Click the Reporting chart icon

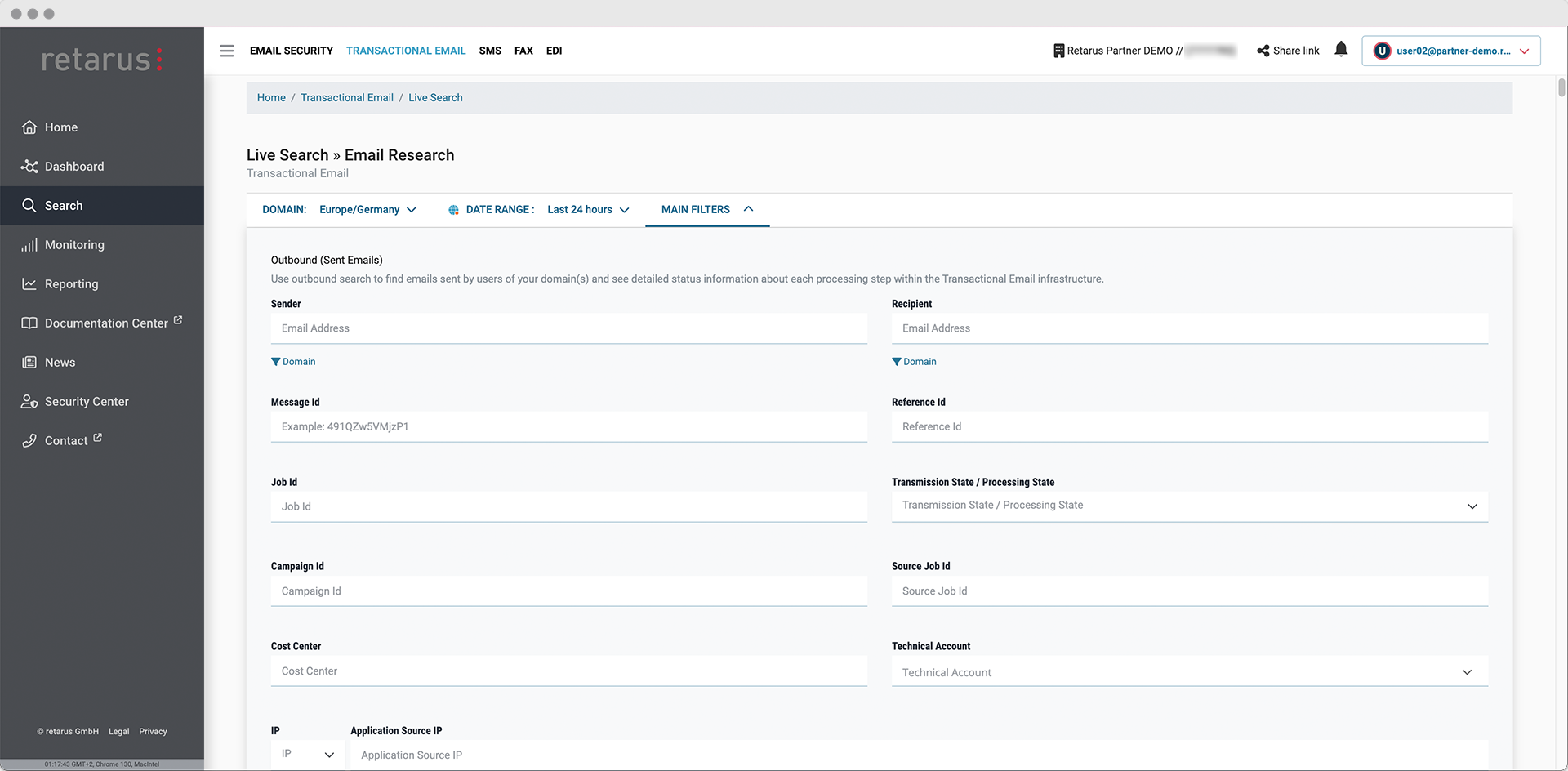(29, 284)
